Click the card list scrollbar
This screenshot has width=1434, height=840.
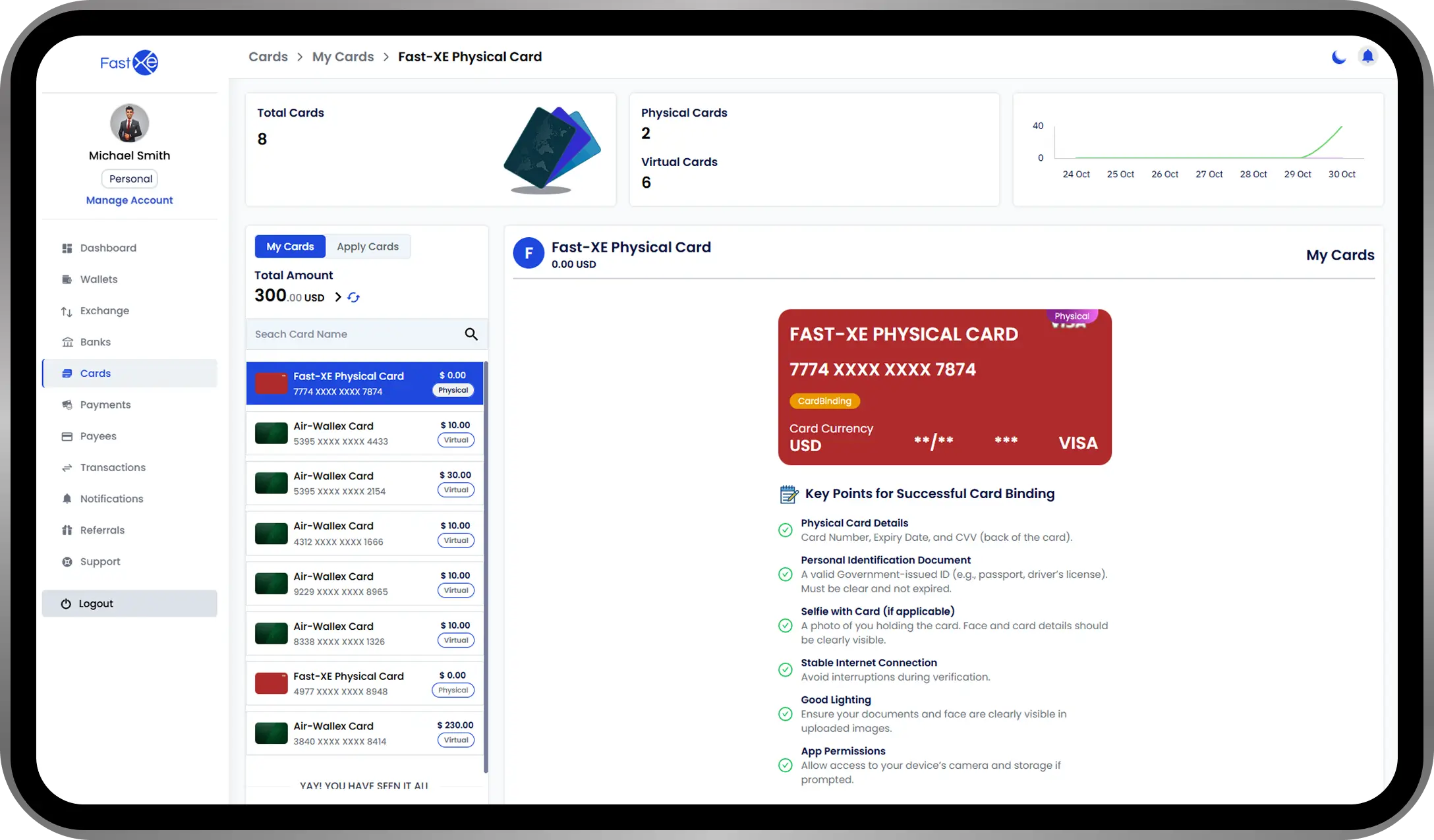click(x=486, y=567)
